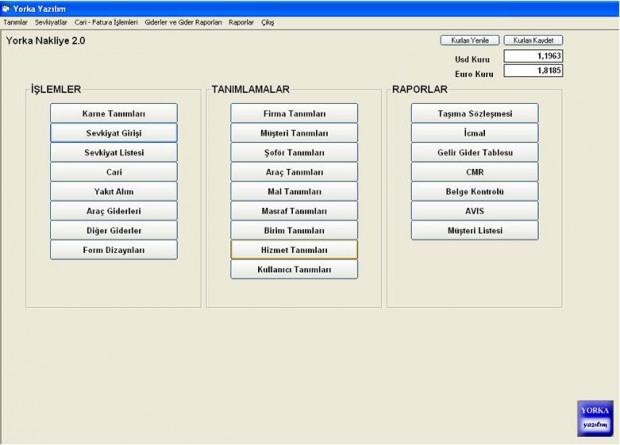Screen dimensions: 620x445
Task: Click the Kurları Kaydet button
Action: pos(533,40)
